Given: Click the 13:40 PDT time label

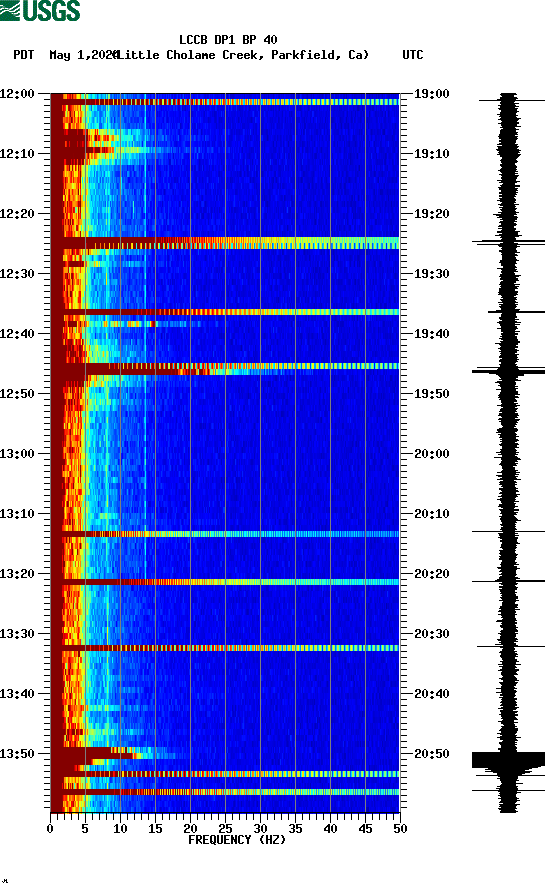Looking at the screenshot, I should 17,694.
